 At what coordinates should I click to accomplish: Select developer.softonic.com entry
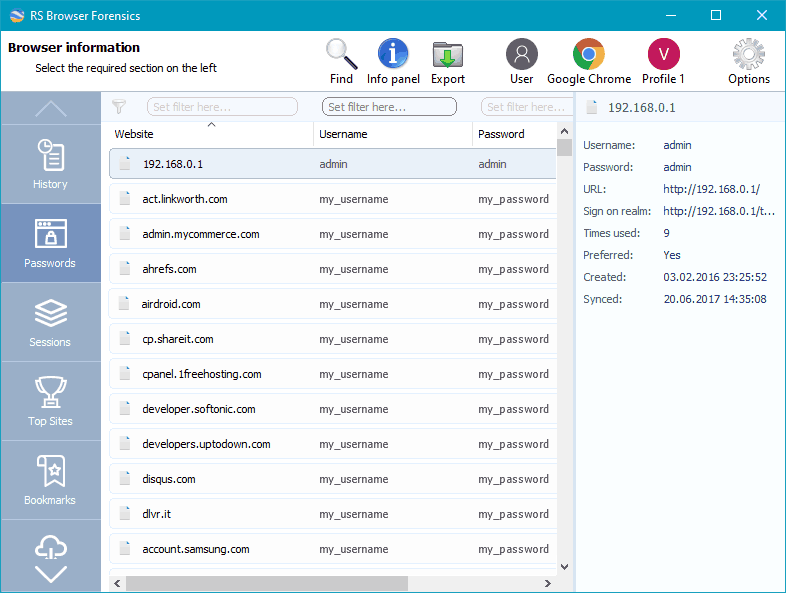(x=333, y=409)
